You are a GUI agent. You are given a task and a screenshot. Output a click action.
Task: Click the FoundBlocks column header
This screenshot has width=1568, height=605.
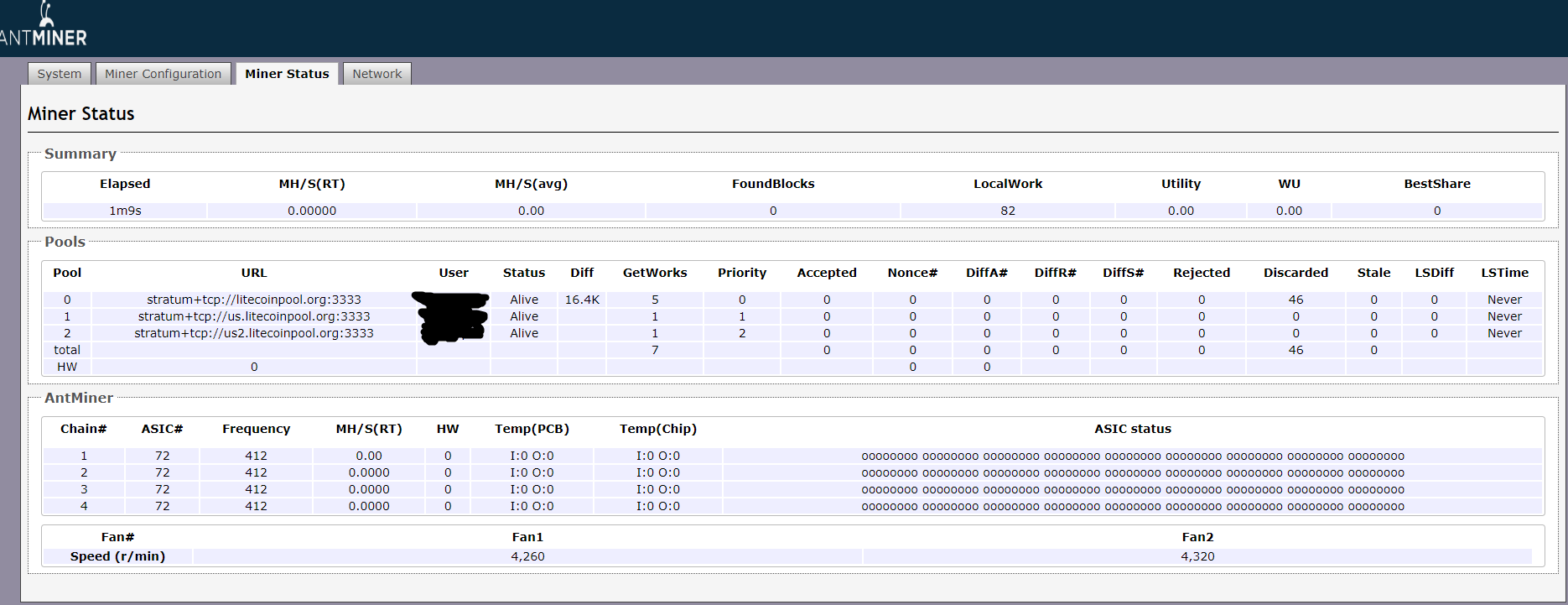773,184
